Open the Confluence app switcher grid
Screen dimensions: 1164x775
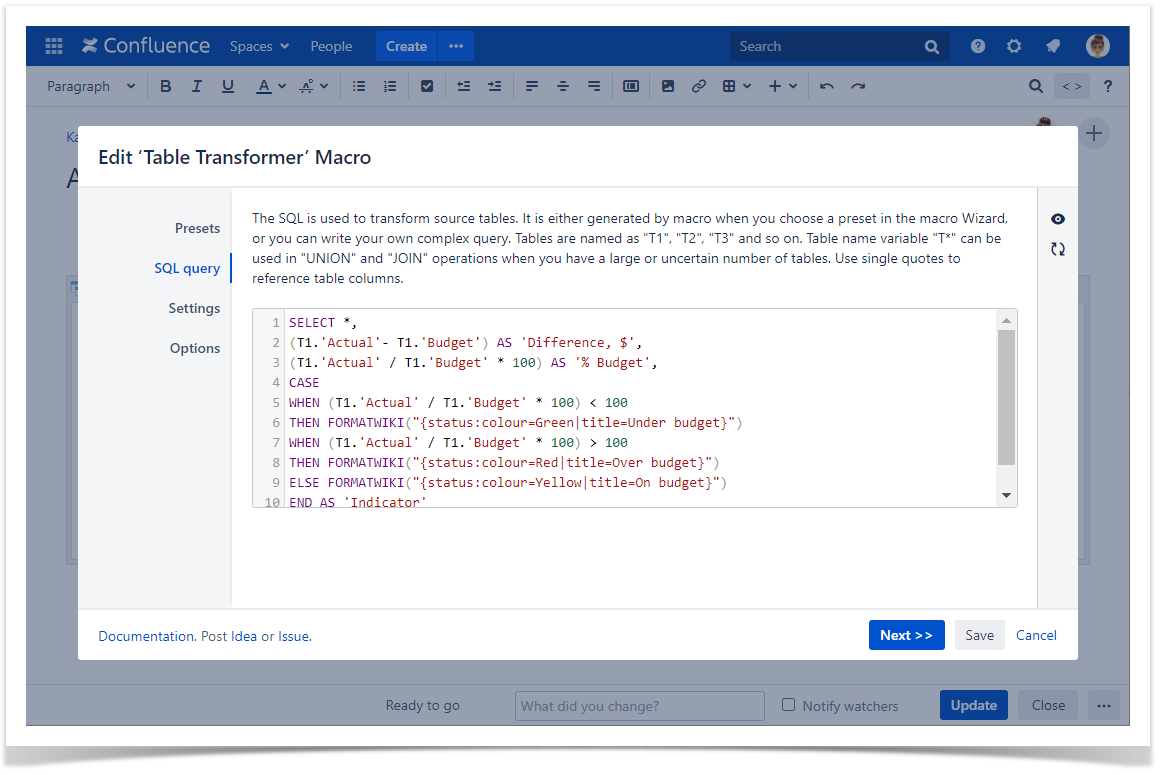point(54,46)
